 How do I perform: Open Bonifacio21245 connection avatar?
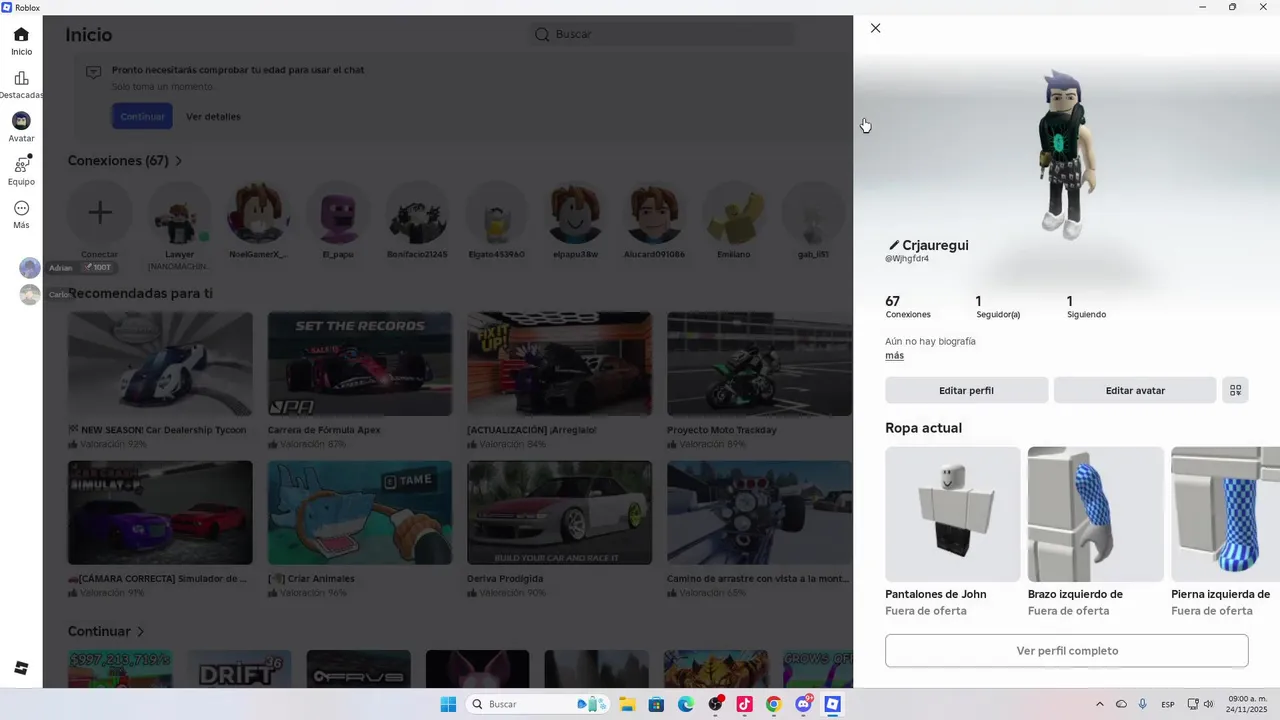coord(417,212)
